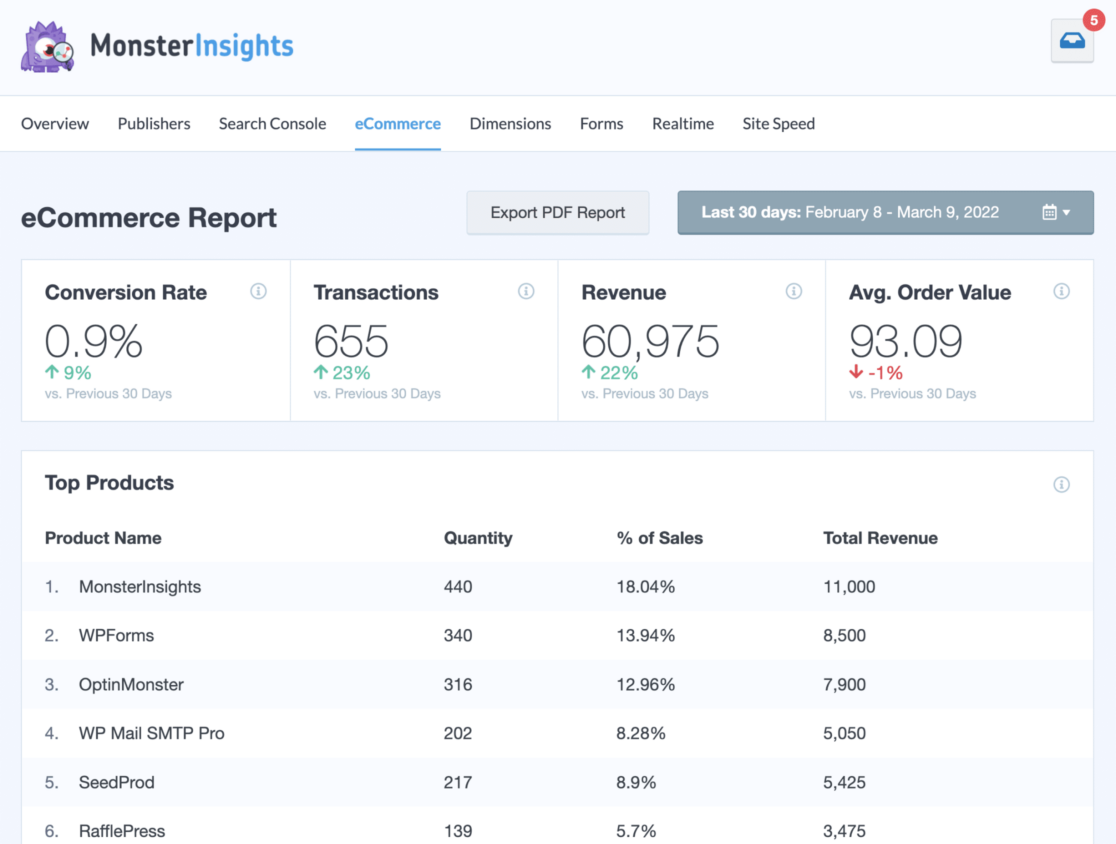Image resolution: width=1116 pixels, height=844 pixels.
Task: Click the Conversion Rate info icon
Action: coord(258,291)
